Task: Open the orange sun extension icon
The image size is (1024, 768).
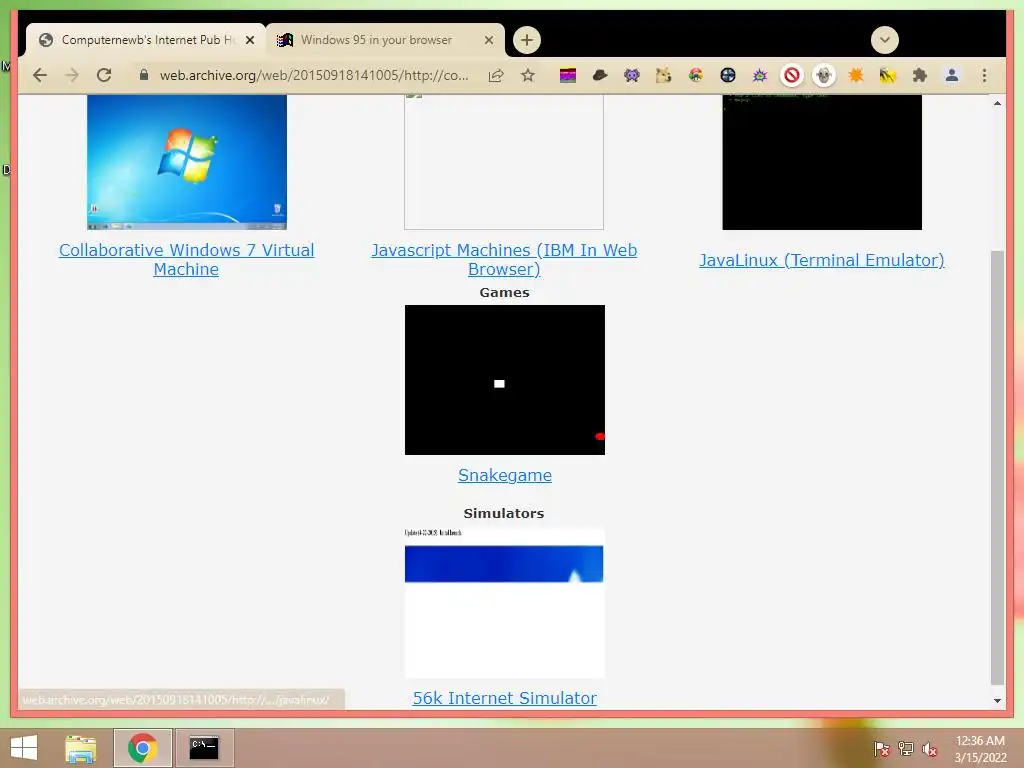Action: click(x=856, y=75)
